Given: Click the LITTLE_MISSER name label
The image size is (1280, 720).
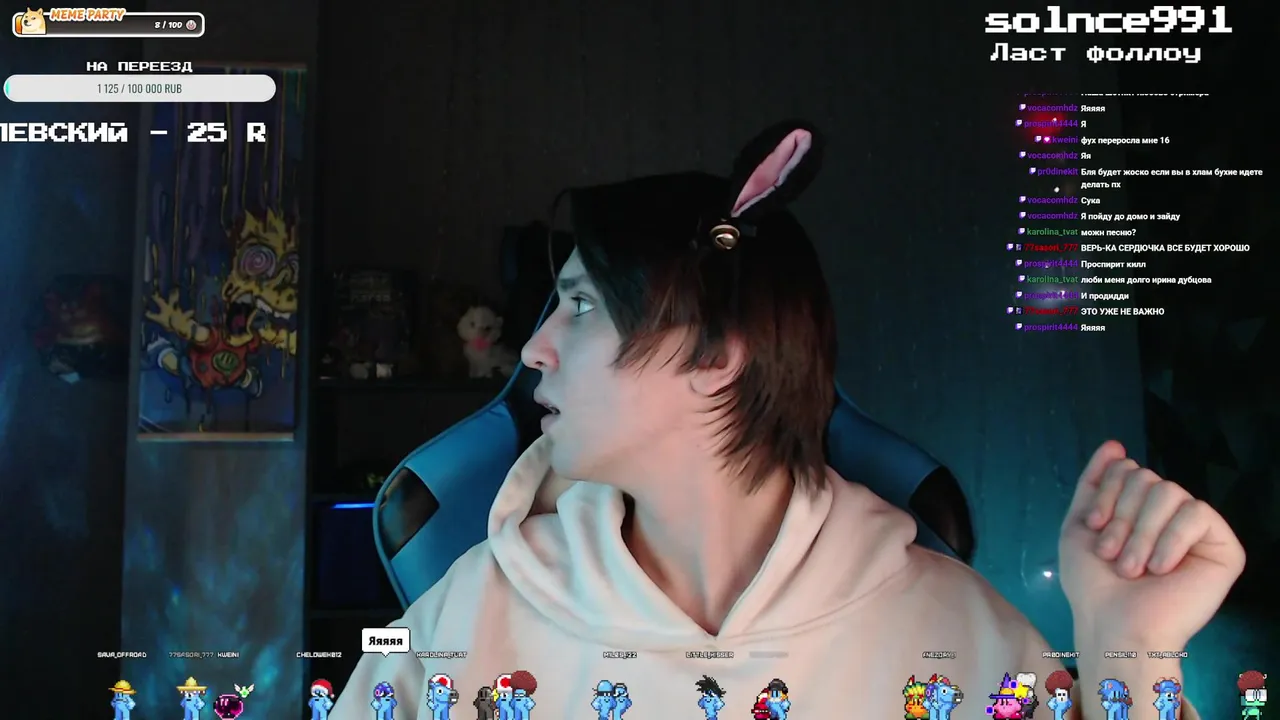Looking at the screenshot, I should [710, 655].
